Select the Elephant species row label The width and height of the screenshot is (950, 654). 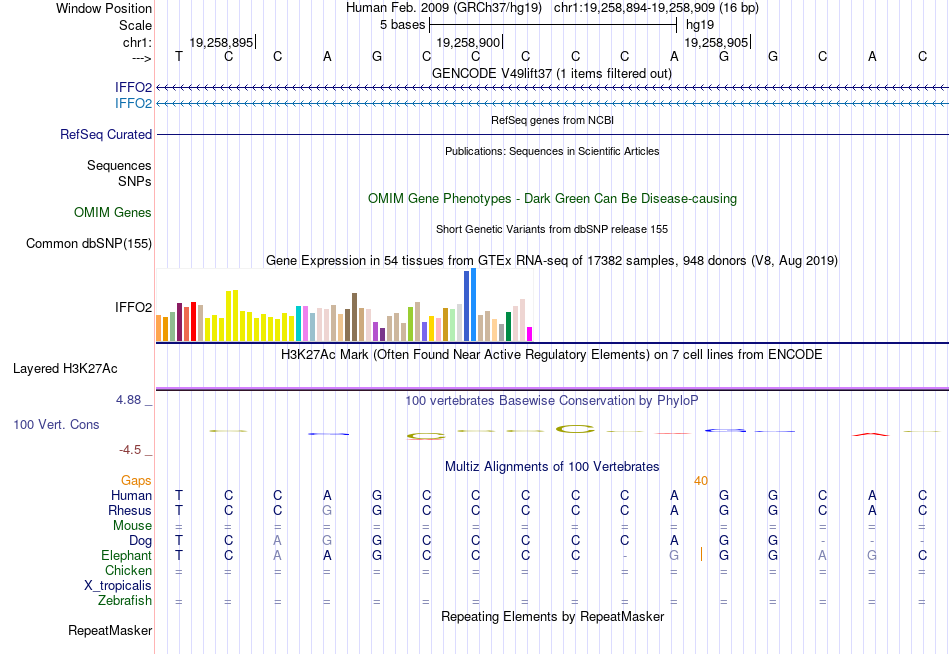pos(126,555)
